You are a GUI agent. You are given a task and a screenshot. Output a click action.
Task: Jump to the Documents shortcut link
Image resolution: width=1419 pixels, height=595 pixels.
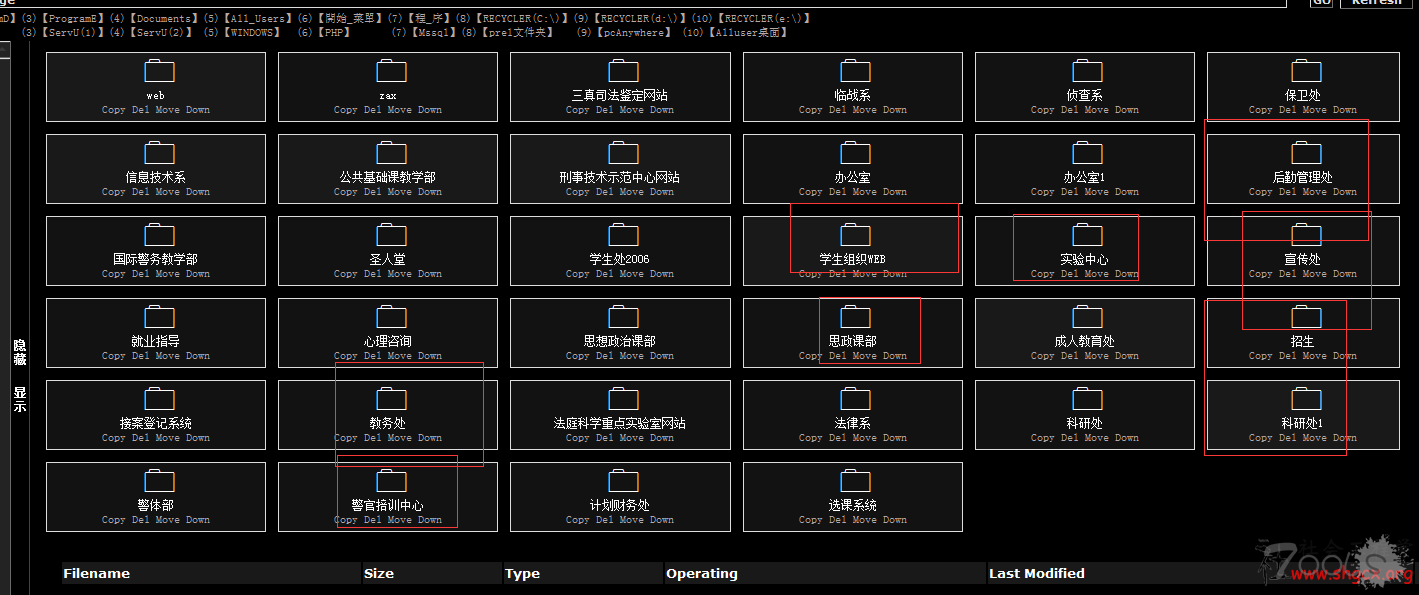pyautogui.click(x=162, y=18)
